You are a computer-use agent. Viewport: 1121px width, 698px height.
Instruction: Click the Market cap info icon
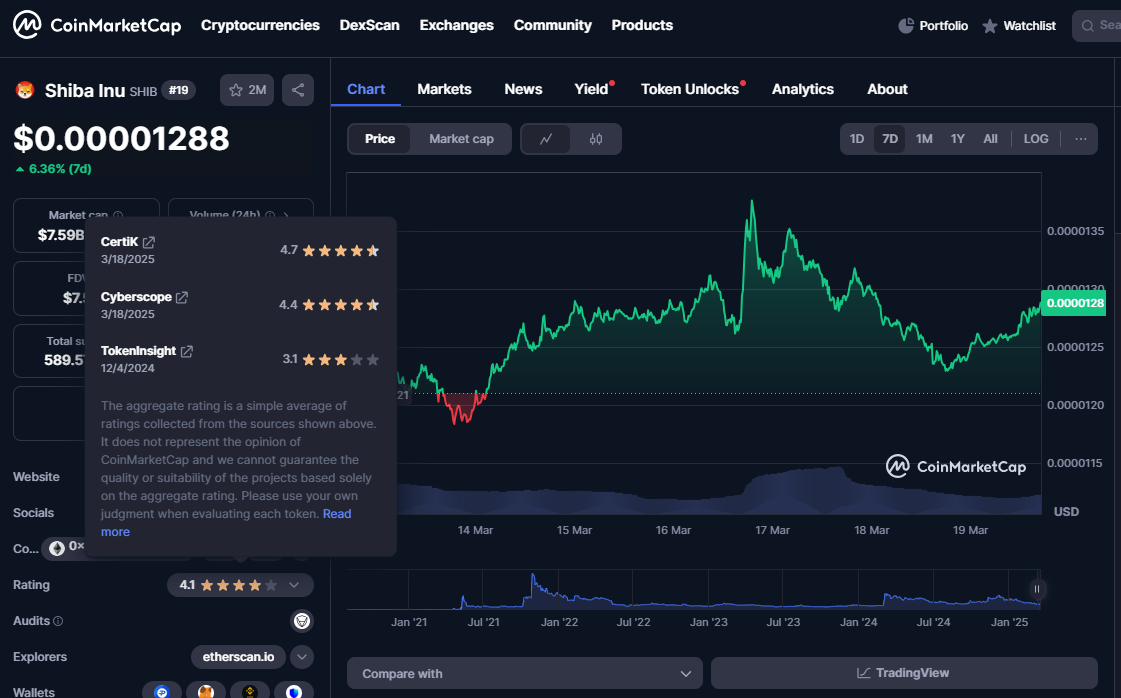click(x=118, y=215)
